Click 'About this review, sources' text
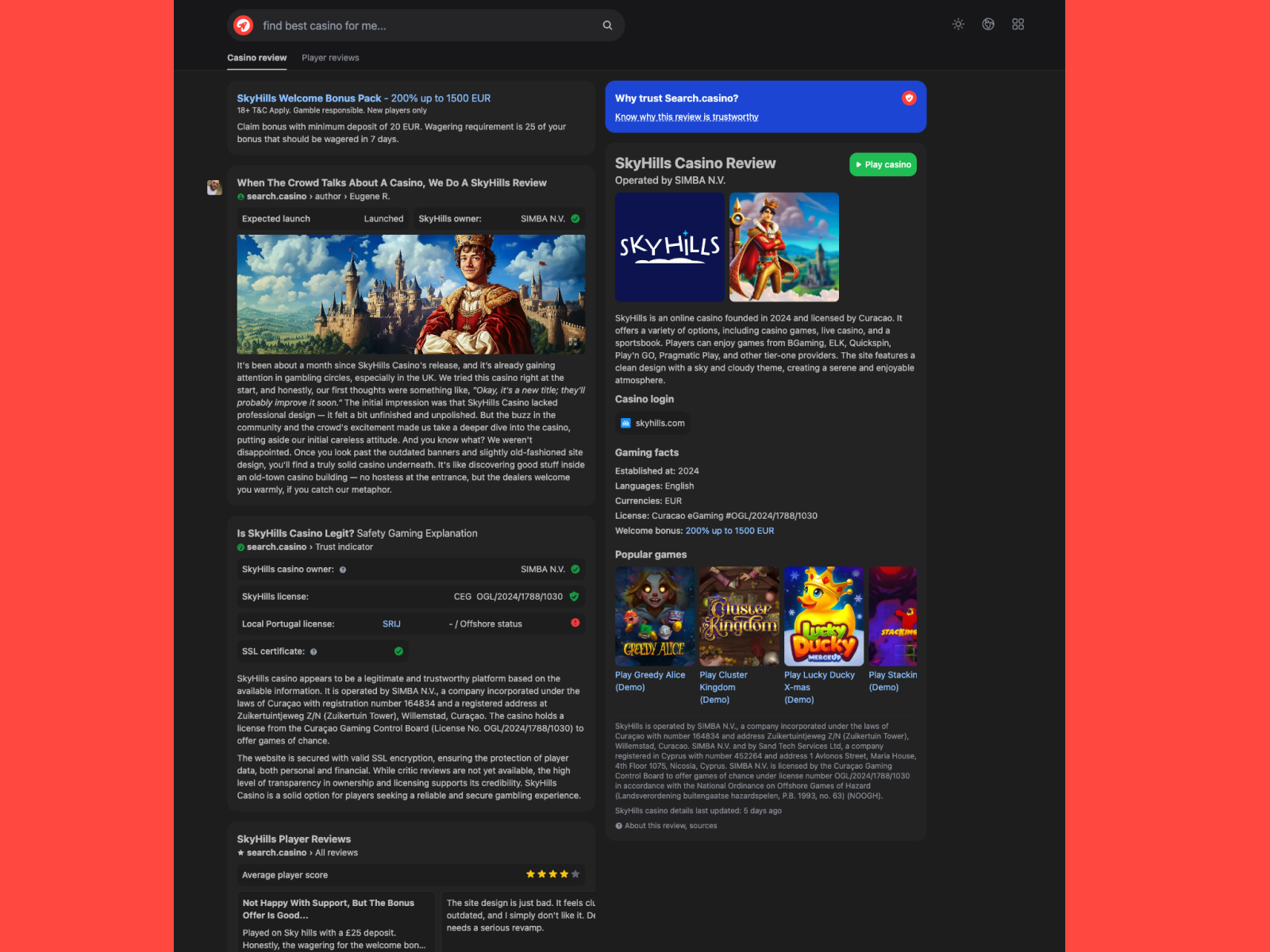 point(671,826)
